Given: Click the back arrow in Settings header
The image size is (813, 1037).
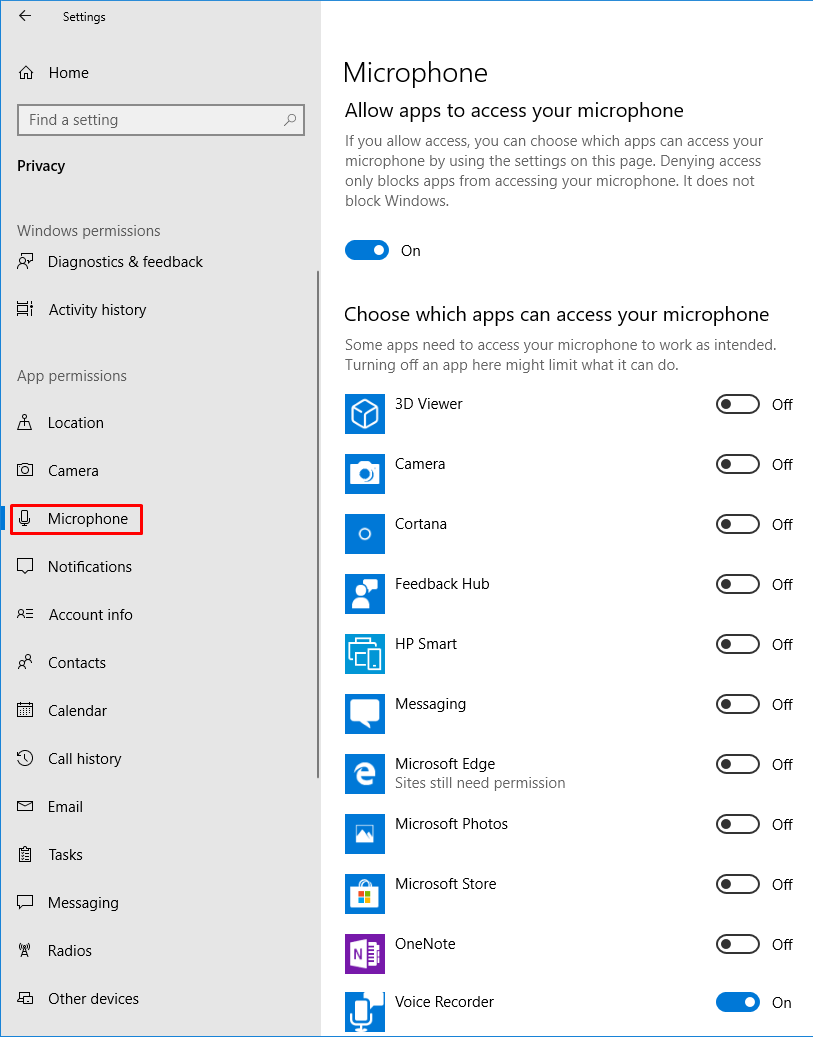Looking at the screenshot, I should tap(25, 16).
